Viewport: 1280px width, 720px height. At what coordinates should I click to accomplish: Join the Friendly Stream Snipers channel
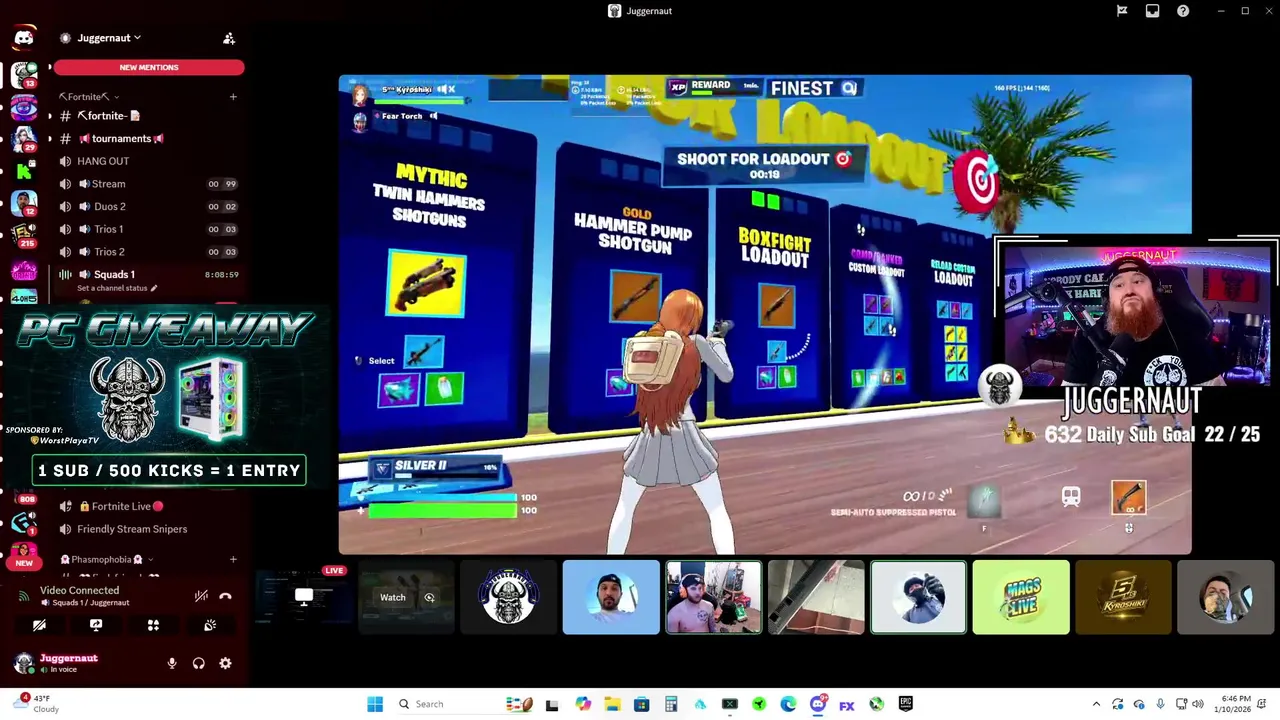(147, 529)
